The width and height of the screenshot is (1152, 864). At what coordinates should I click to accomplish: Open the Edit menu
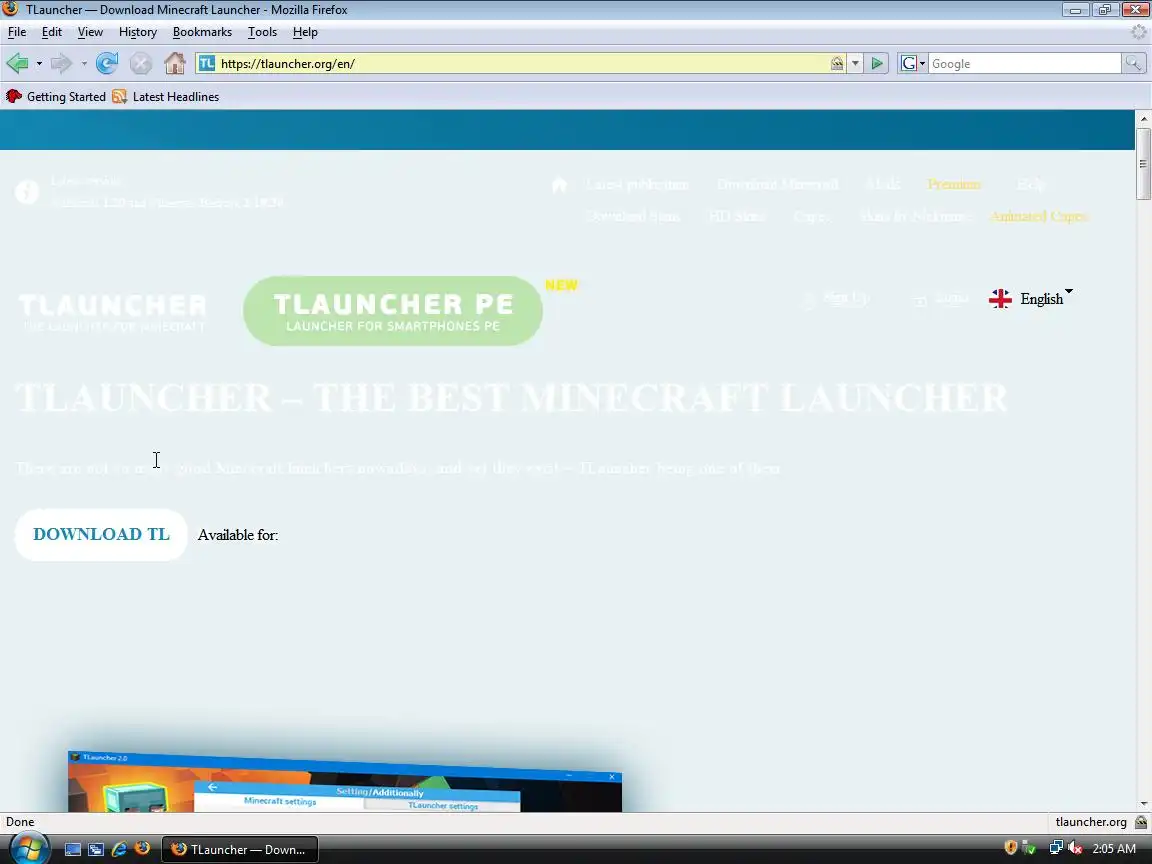coord(51,32)
